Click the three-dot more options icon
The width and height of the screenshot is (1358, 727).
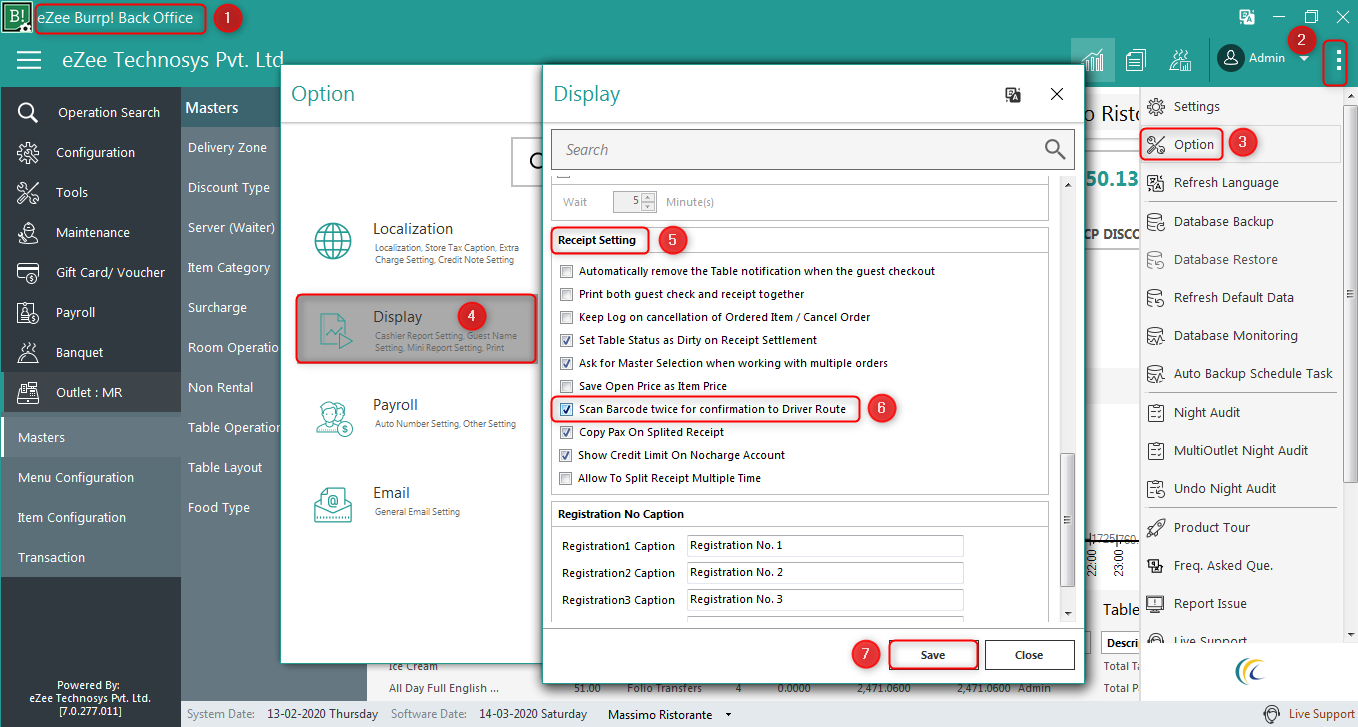(1337, 60)
